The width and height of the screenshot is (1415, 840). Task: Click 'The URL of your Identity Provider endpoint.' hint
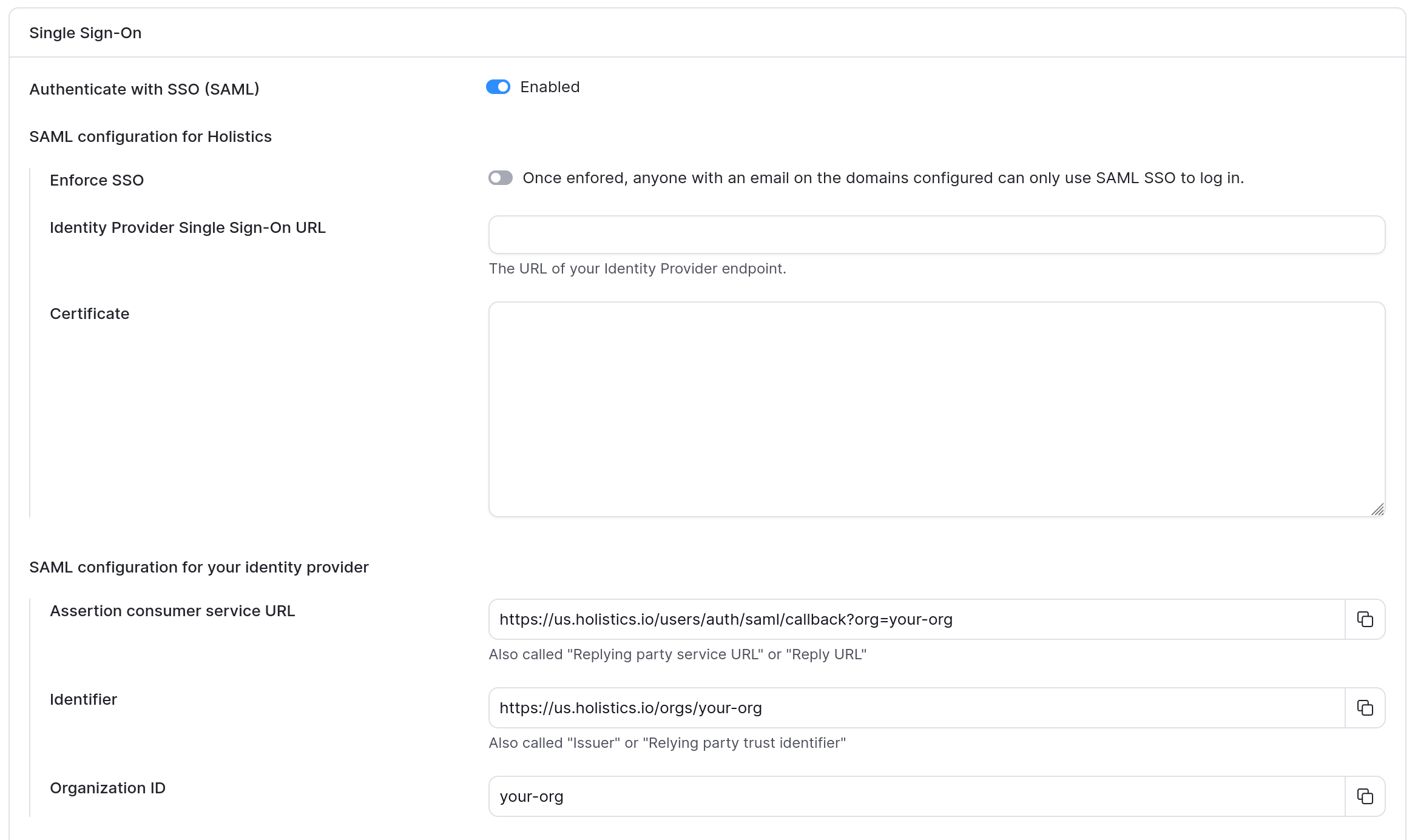coord(638,269)
